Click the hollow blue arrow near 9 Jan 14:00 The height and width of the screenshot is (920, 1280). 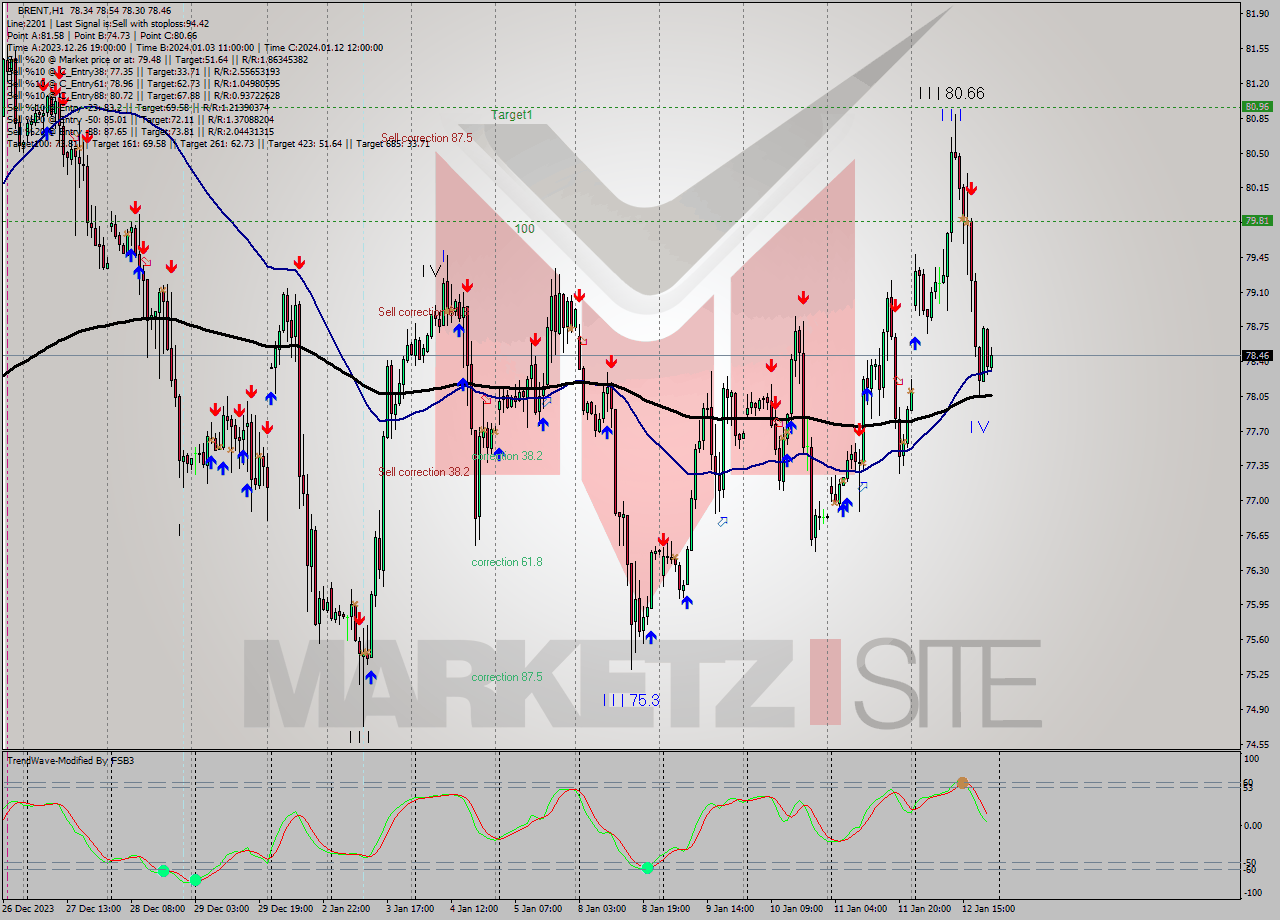723,521
